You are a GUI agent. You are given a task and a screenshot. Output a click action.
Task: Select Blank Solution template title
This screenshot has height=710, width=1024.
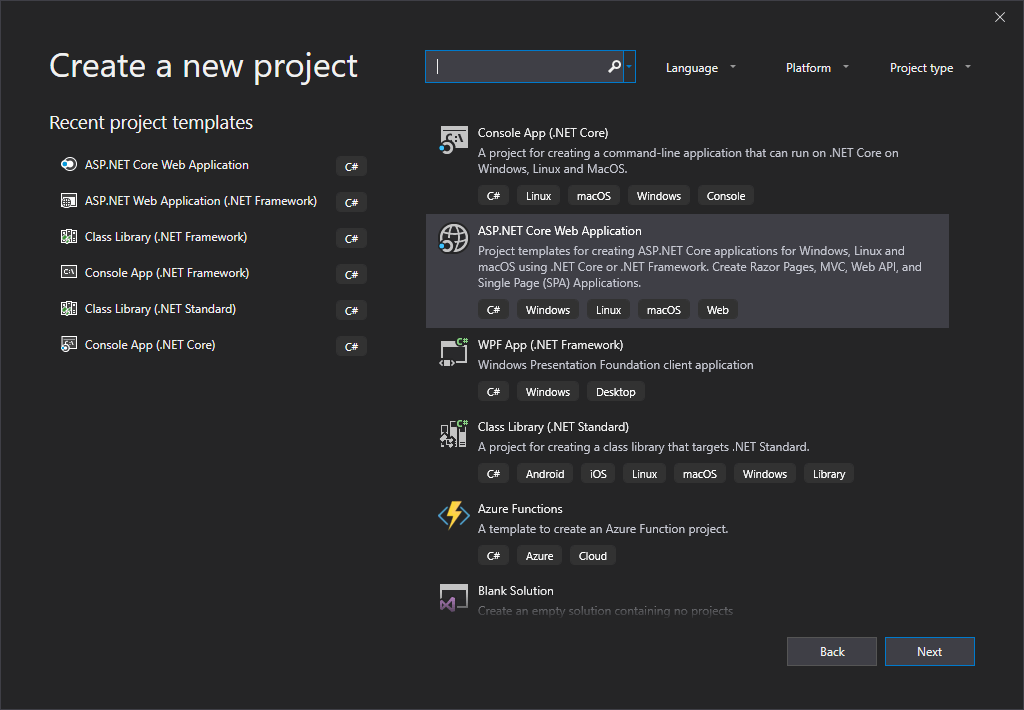pyautogui.click(x=515, y=590)
